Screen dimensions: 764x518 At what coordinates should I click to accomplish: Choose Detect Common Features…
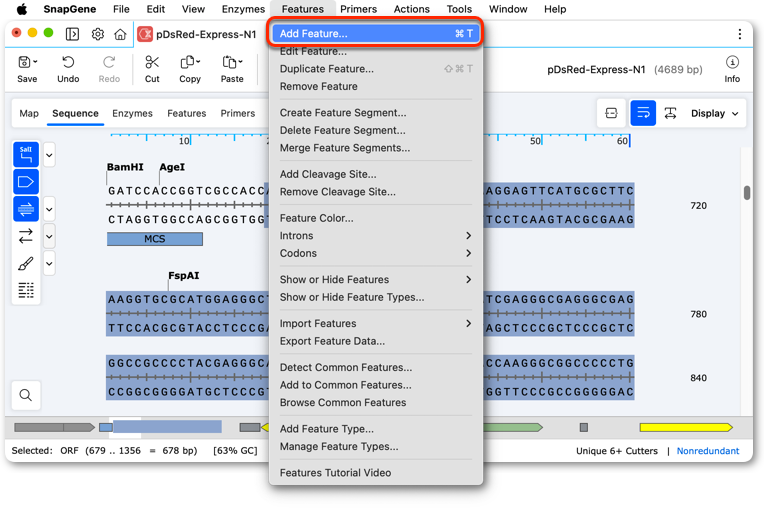pyautogui.click(x=376, y=367)
